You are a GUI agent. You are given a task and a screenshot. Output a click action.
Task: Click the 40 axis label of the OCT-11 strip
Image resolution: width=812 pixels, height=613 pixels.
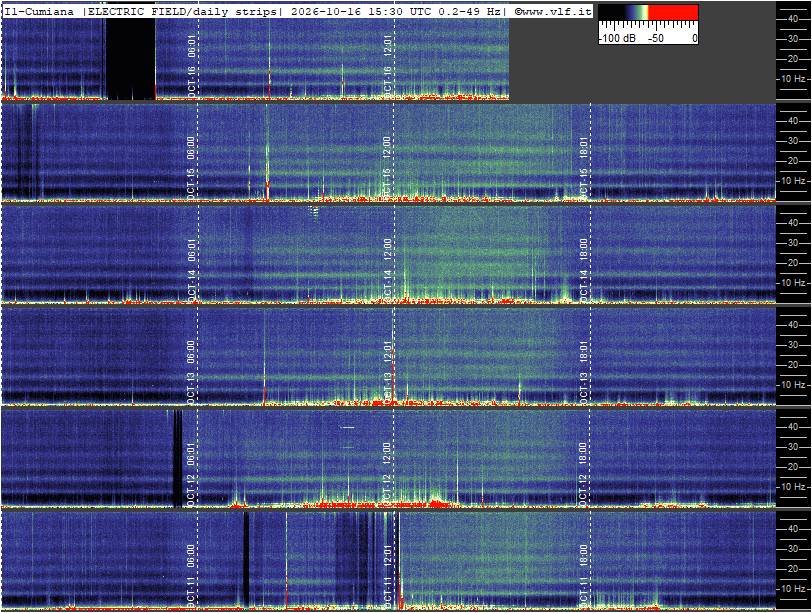coord(792,529)
